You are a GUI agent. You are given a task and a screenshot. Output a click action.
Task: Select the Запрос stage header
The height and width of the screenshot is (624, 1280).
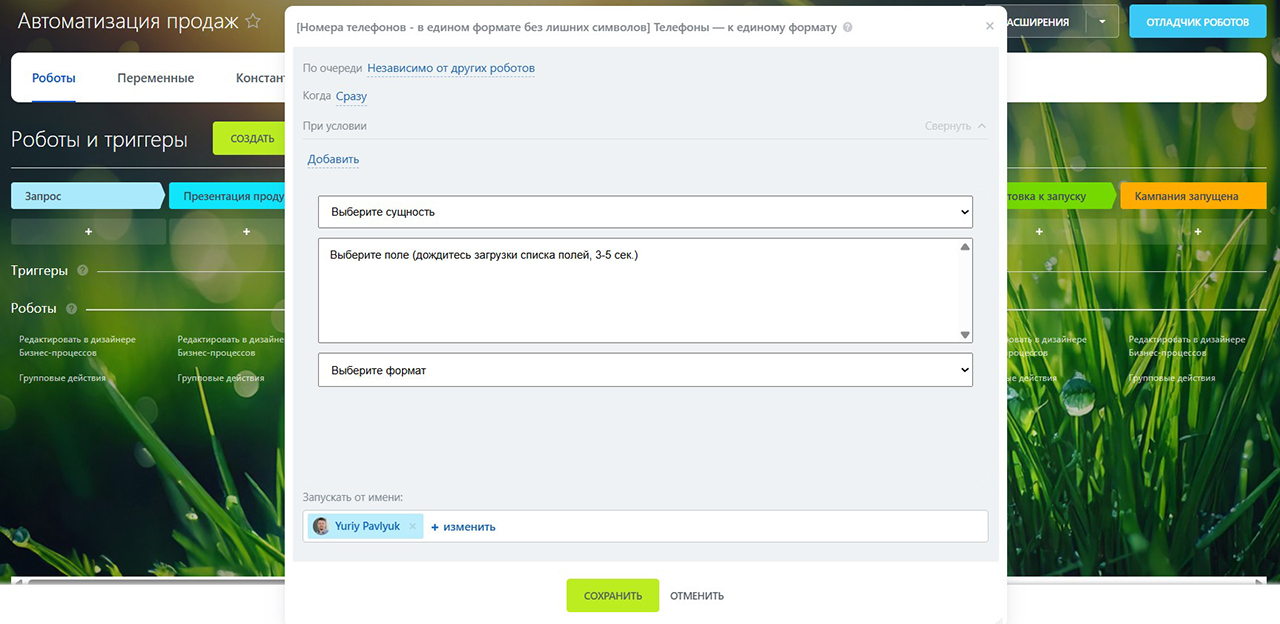coord(88,196)
